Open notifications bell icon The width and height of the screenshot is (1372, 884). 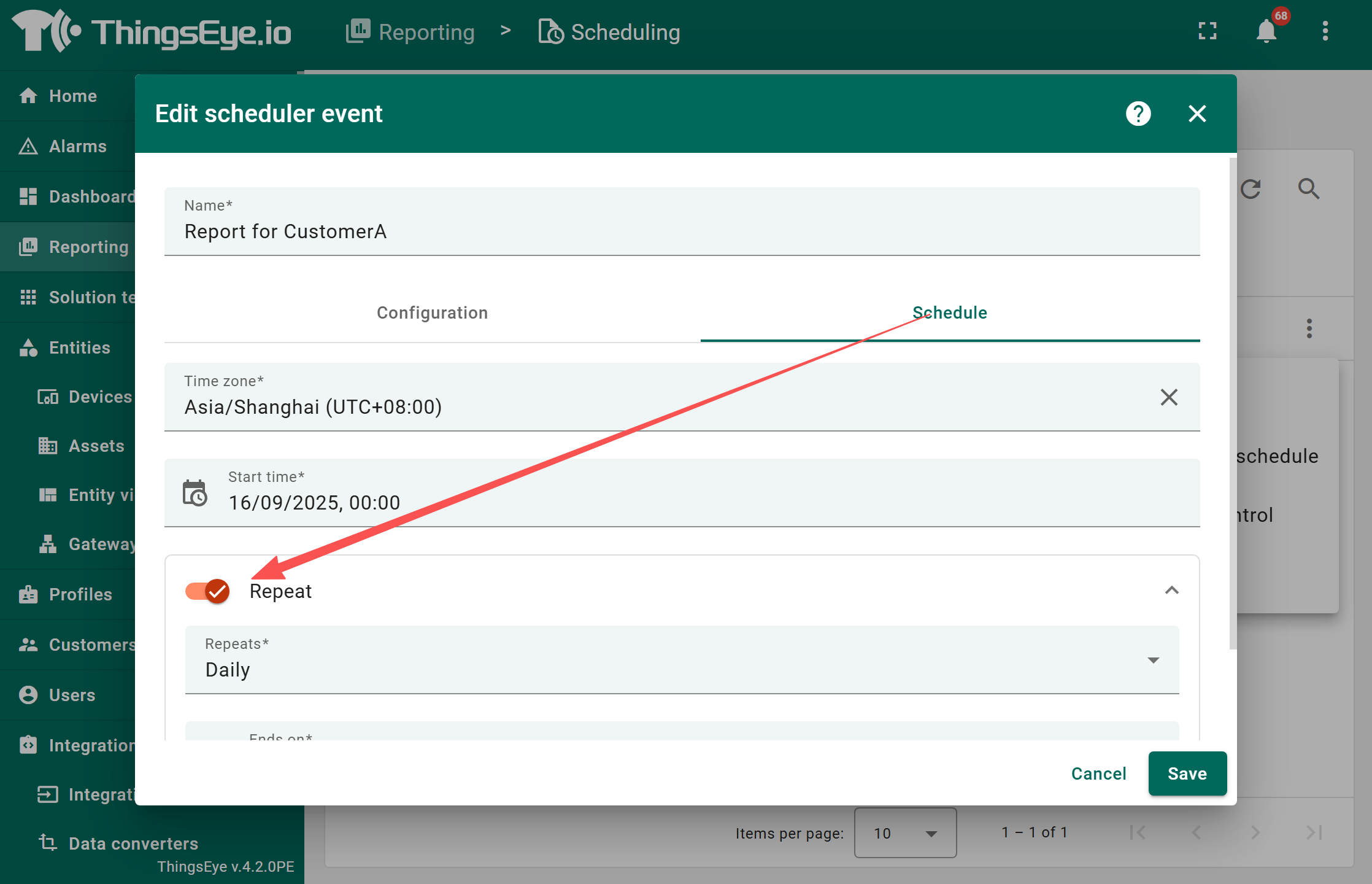tap(1266, 31)
